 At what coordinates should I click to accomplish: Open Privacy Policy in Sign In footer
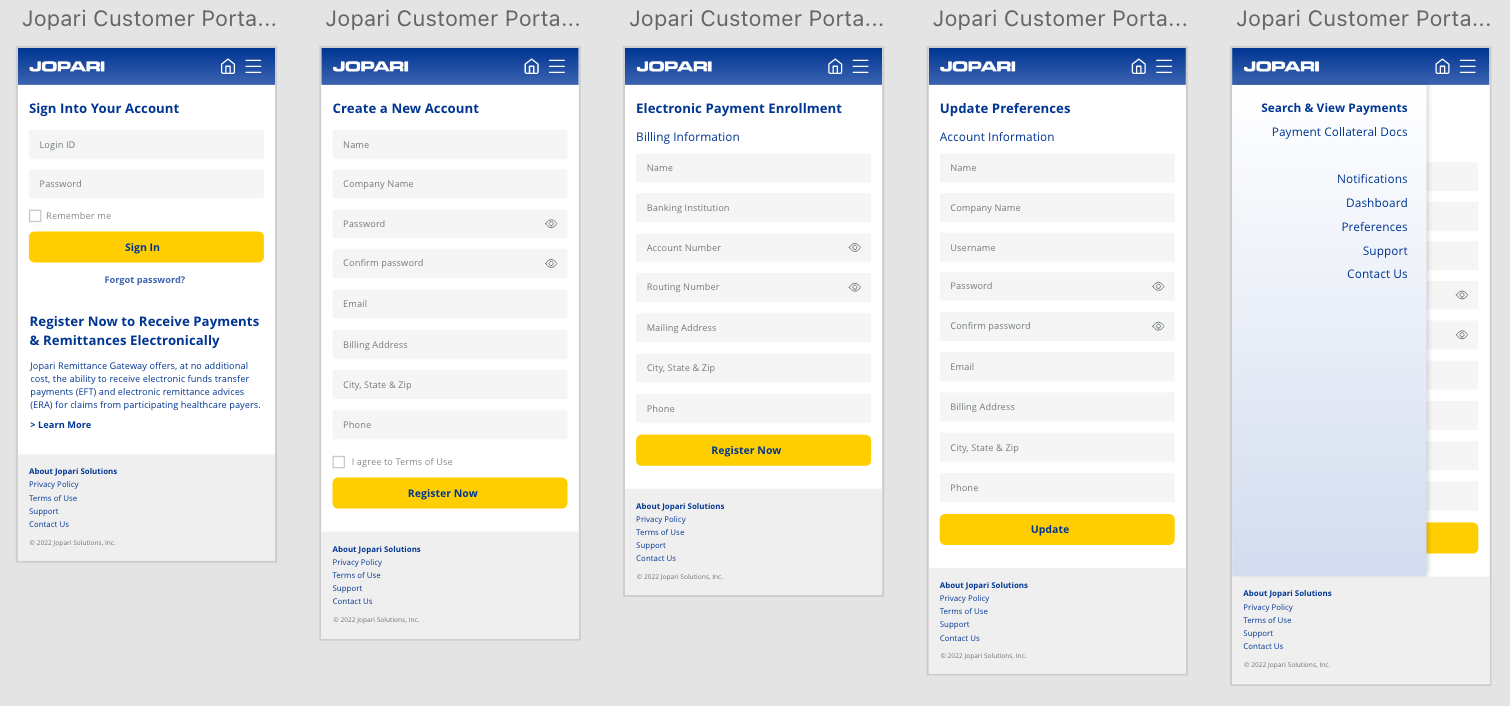pyautogui.click(x=54, y=484)
